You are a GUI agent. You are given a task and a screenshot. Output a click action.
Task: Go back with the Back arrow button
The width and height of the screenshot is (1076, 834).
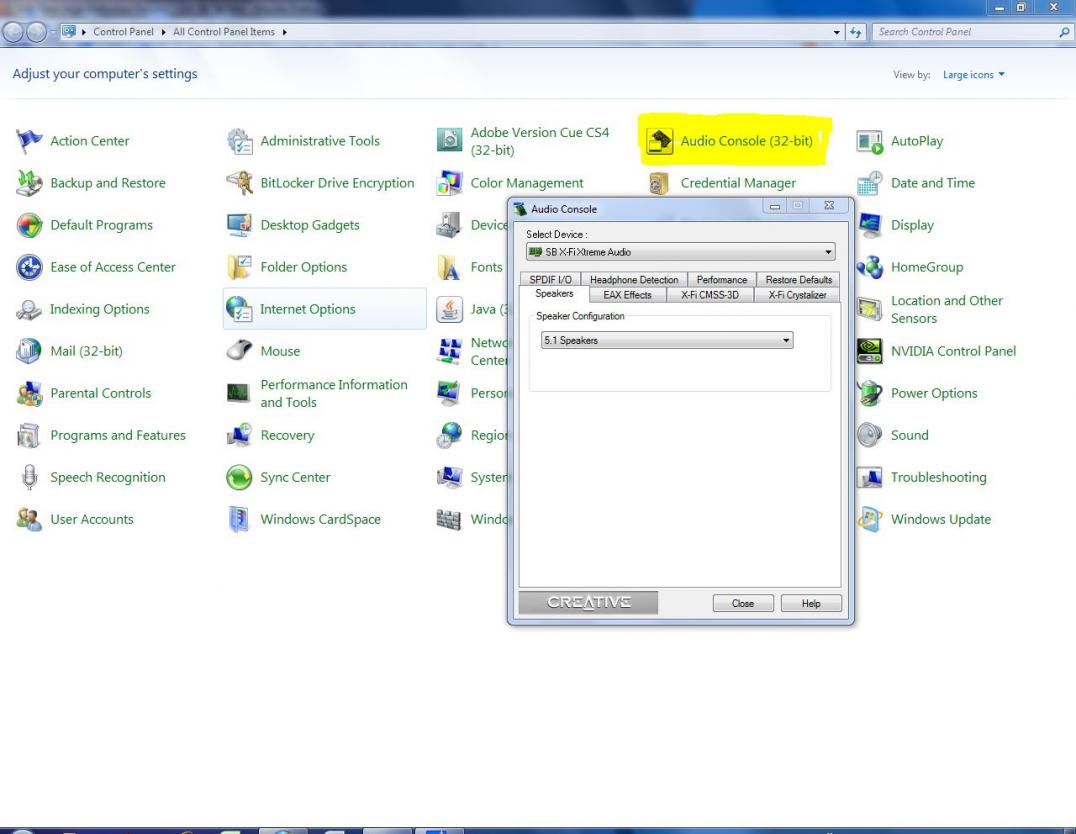14,32
